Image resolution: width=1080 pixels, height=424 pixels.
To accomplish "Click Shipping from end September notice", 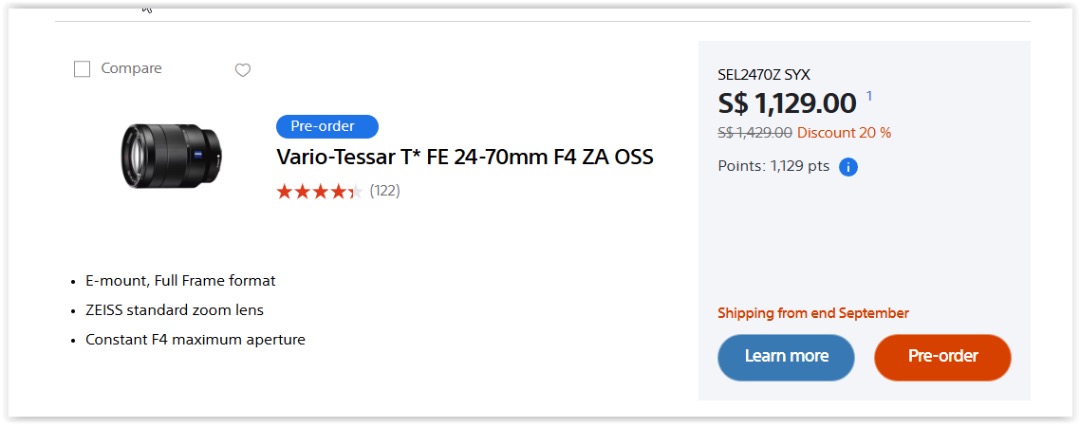I will click(813, 313).
